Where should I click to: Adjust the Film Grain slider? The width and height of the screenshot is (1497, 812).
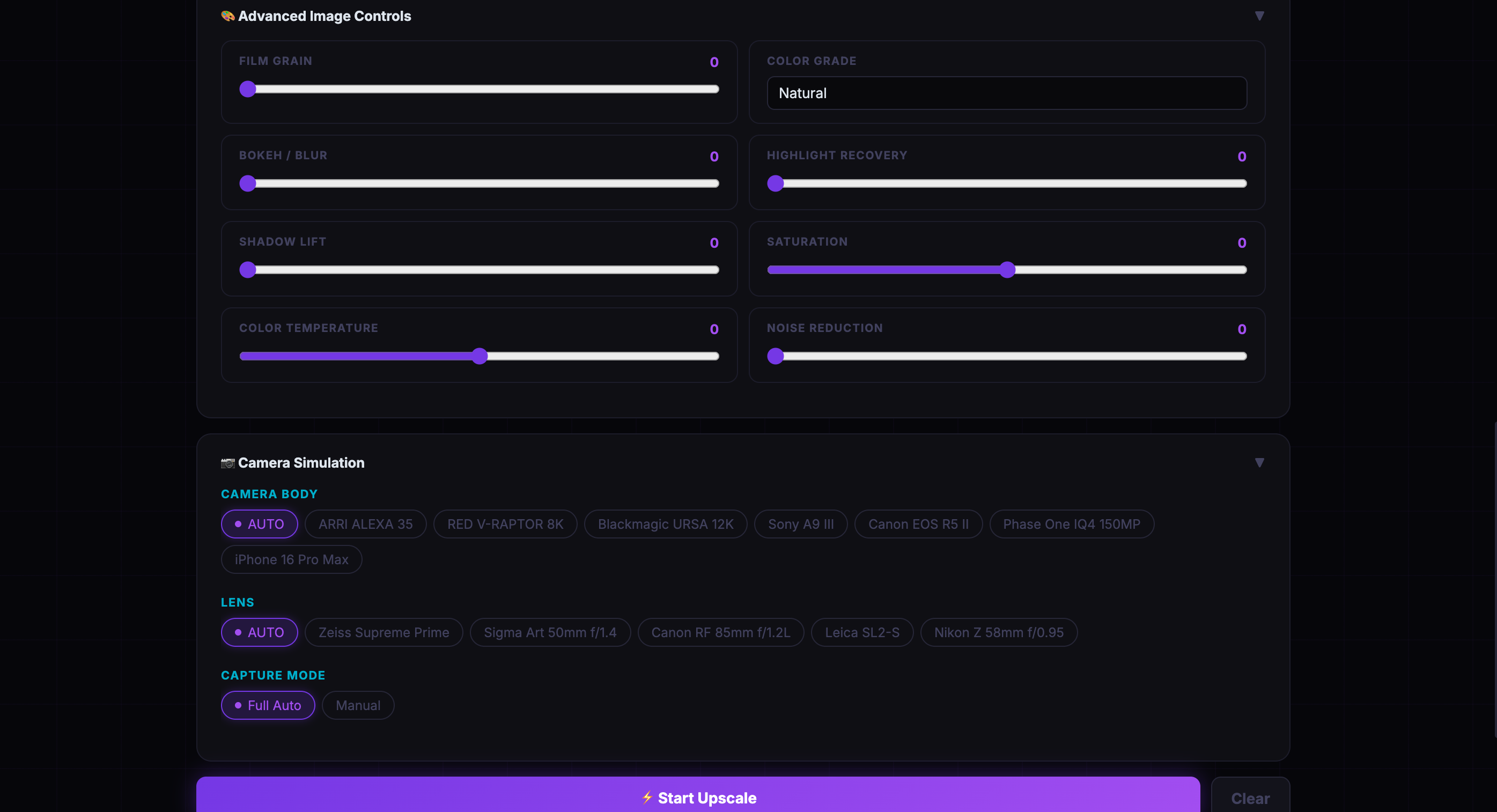[480, 89]
